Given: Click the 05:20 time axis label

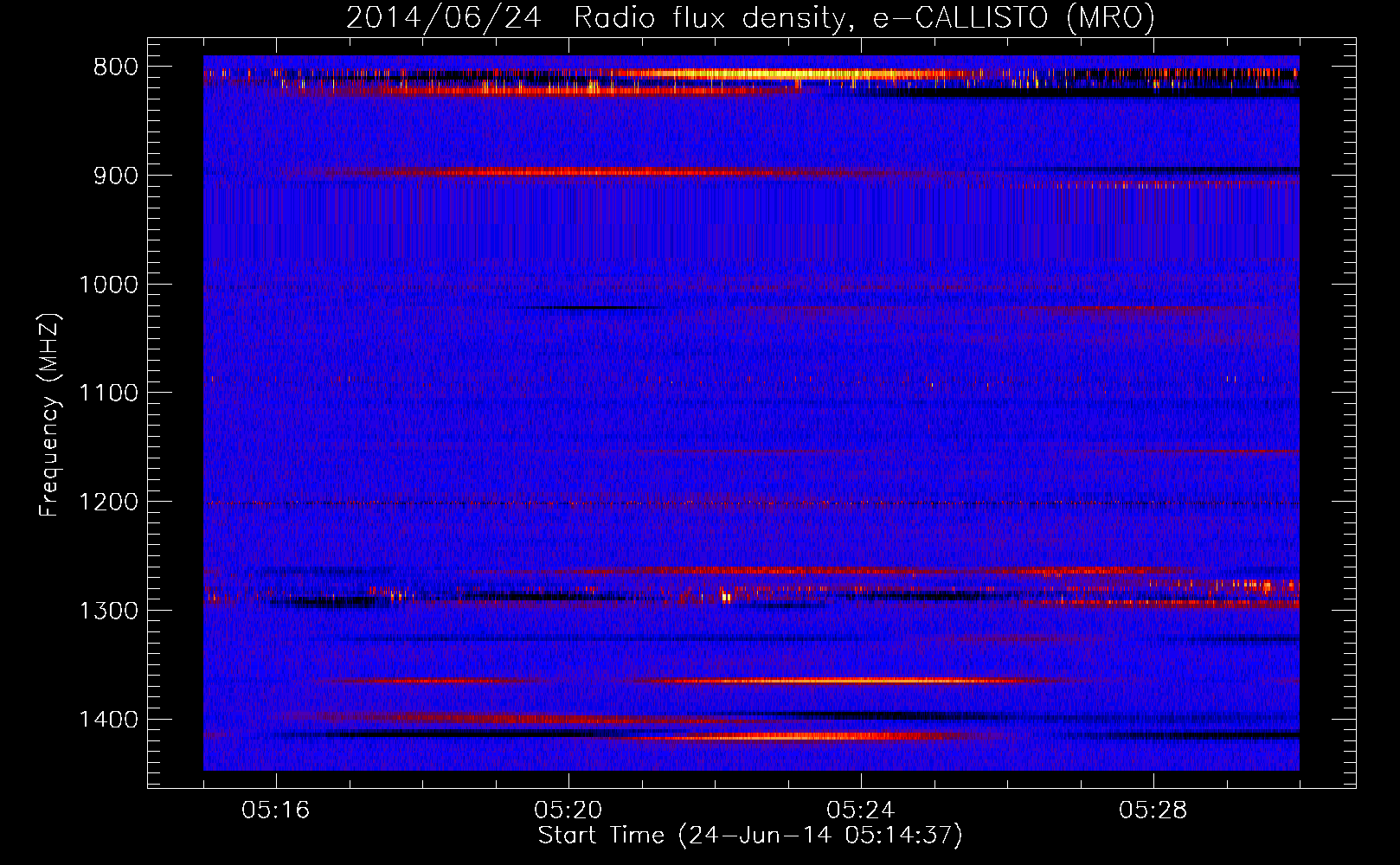Looking at the screenshot, I should tap(568, 811).
